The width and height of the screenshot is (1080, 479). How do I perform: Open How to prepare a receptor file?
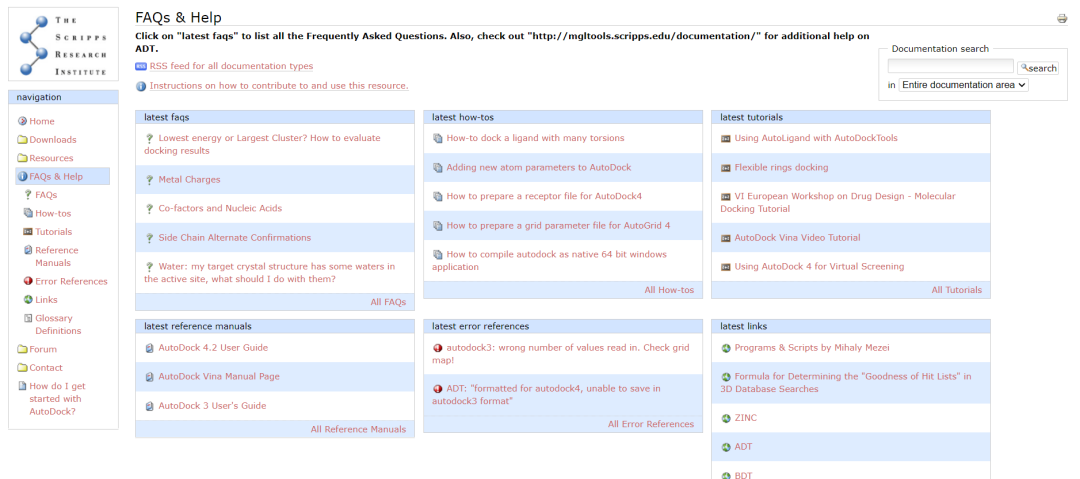click(544, 196)
